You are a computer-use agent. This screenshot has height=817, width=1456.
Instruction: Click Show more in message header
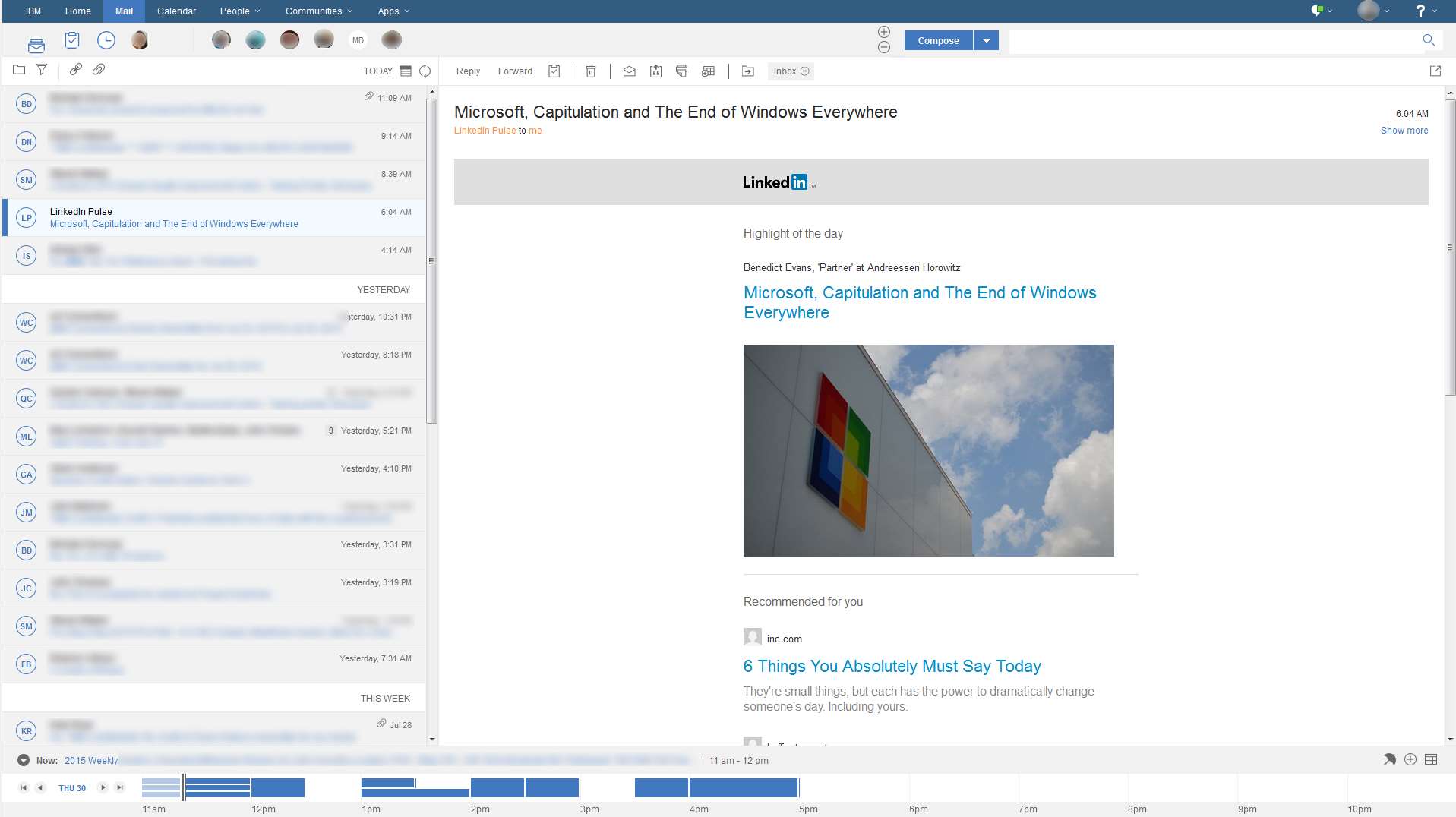click(1404, 131)
